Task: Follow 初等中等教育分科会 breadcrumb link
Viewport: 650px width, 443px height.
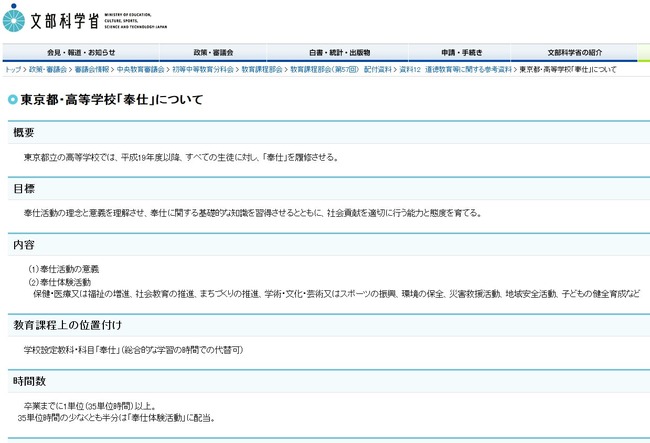Action: coord(203,70)
